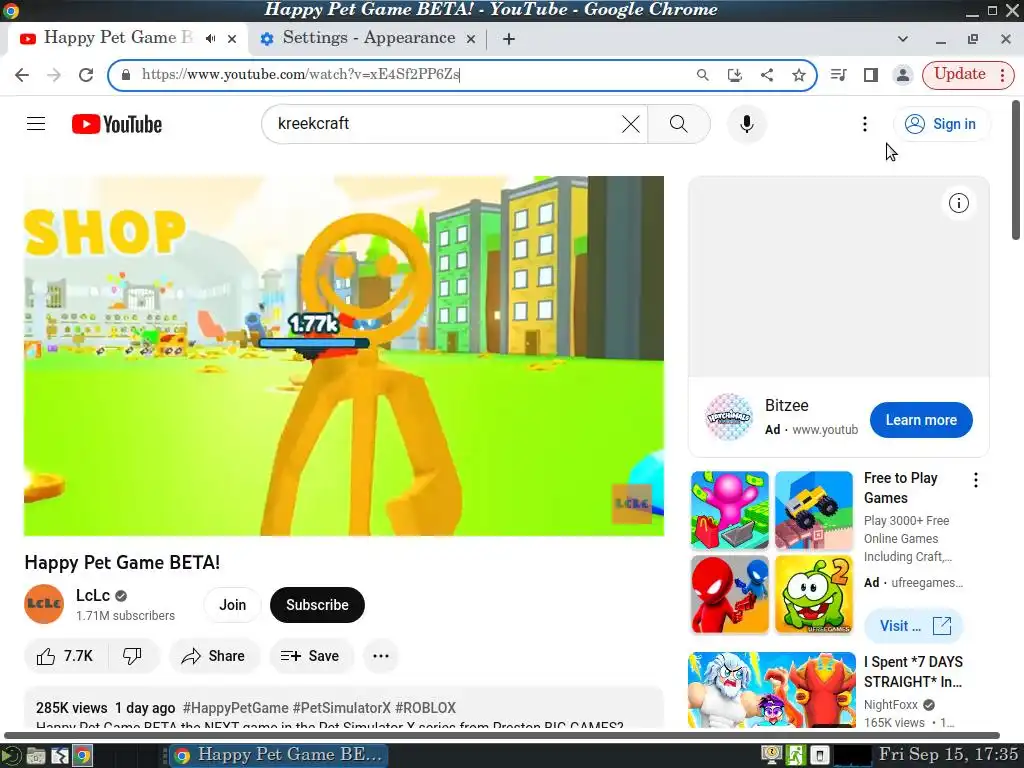This screenshot has height=768, width=1024.
Task: Run search with the magnifier button
Action: point(679,123)
